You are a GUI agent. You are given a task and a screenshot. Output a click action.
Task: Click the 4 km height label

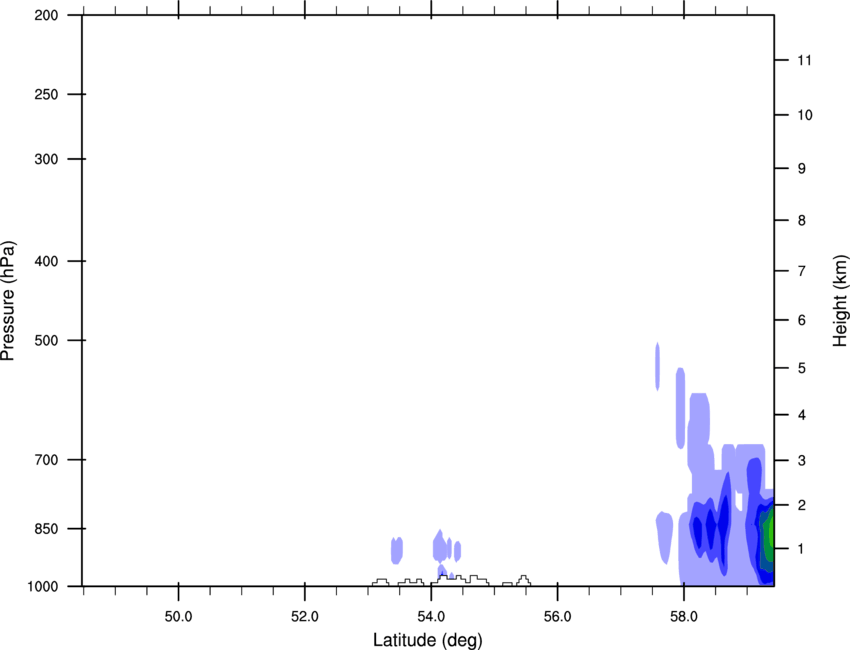click(802, 415)
